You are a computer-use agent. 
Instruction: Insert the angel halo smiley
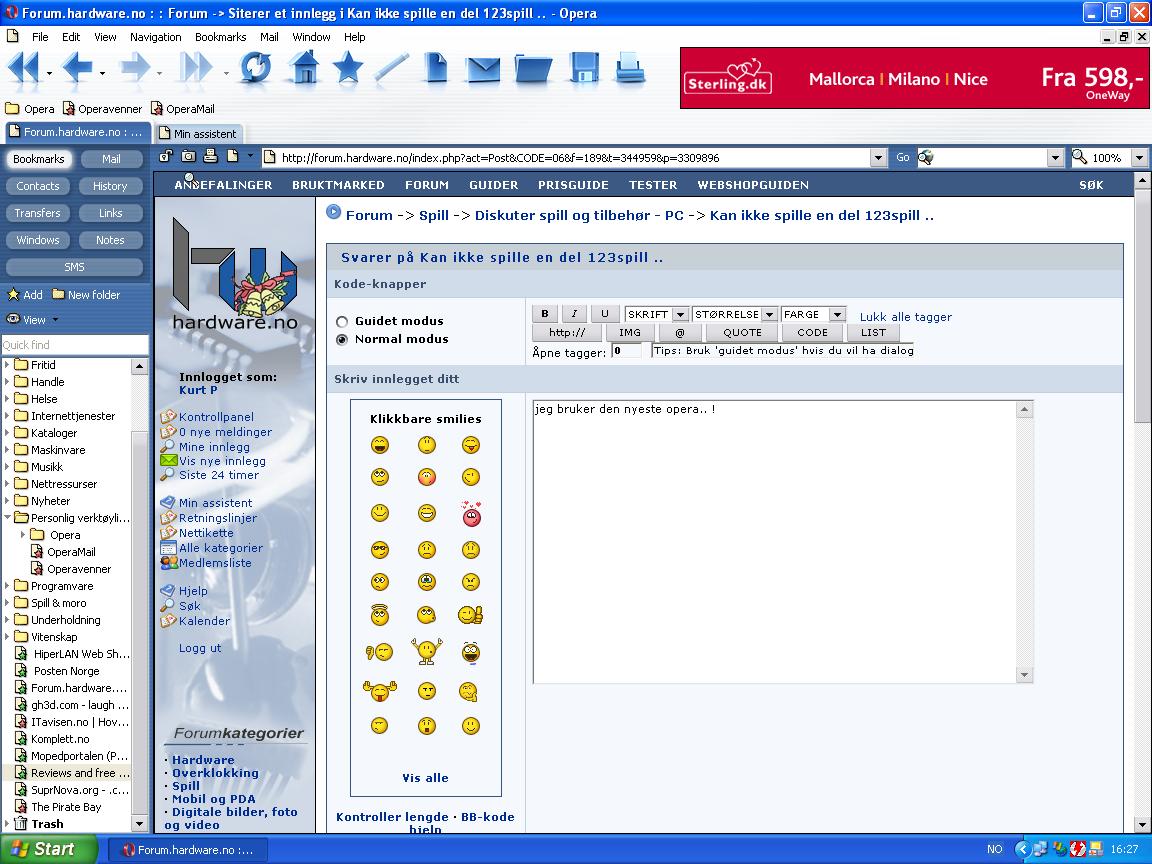coord(380,614)
